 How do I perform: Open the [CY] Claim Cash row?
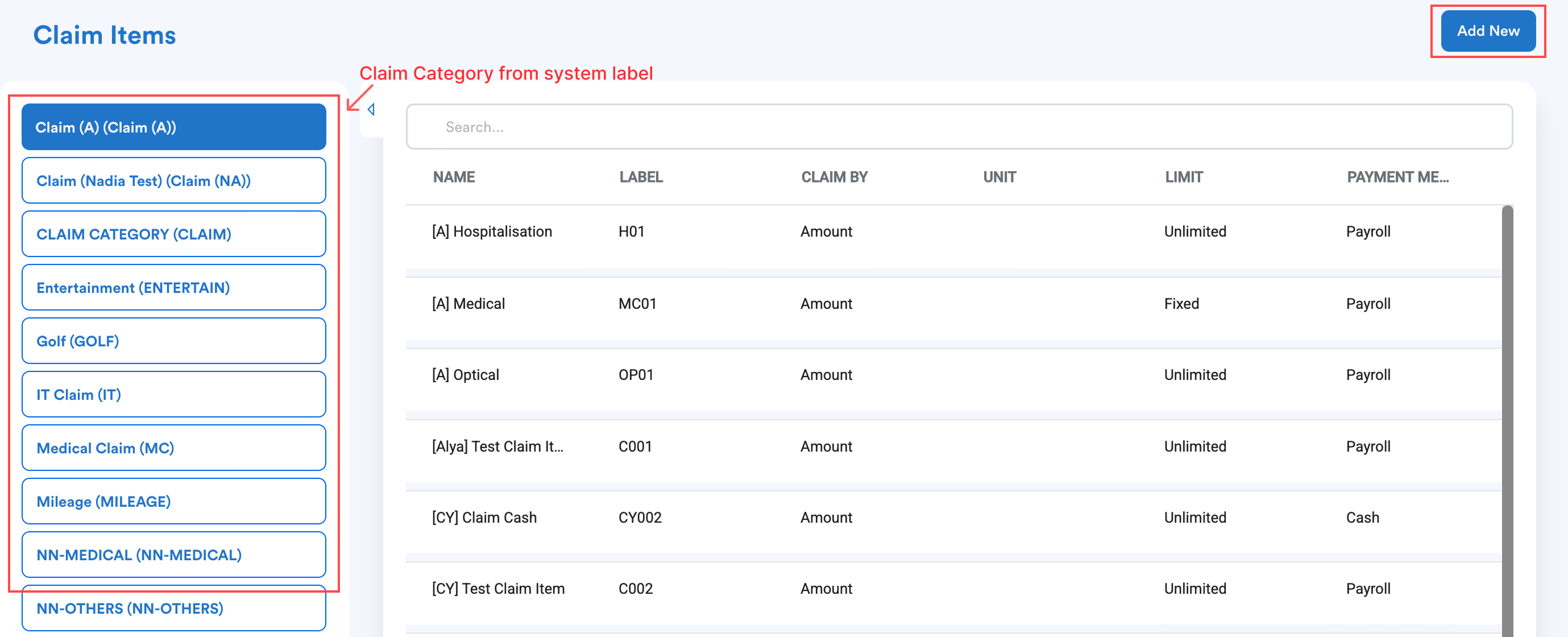tap(484, 518)
